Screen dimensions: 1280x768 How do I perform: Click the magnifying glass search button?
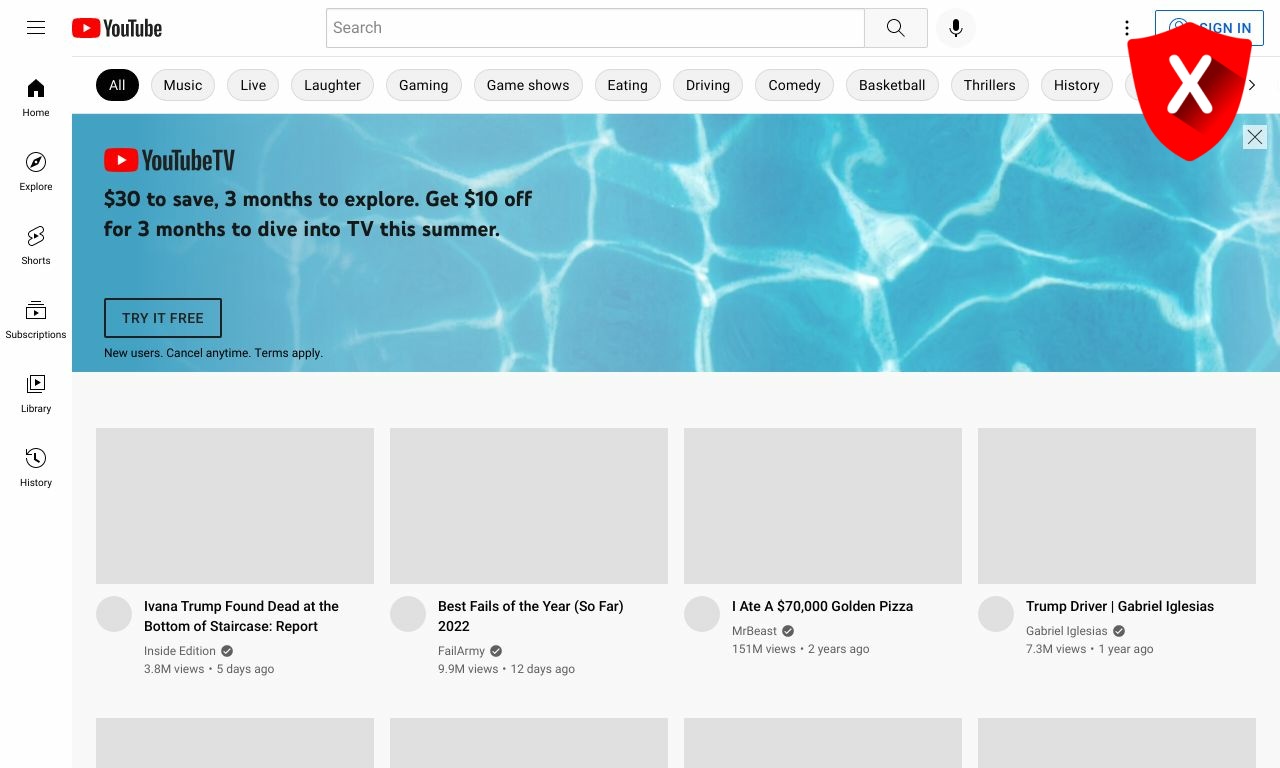[895, 28]
